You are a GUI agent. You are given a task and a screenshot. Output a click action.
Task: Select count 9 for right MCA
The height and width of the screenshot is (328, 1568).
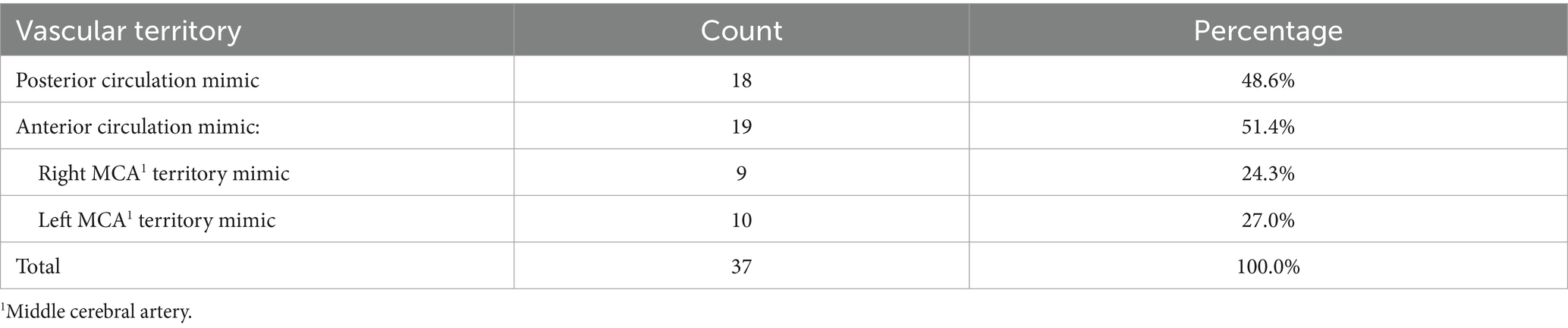coord(741,174)
